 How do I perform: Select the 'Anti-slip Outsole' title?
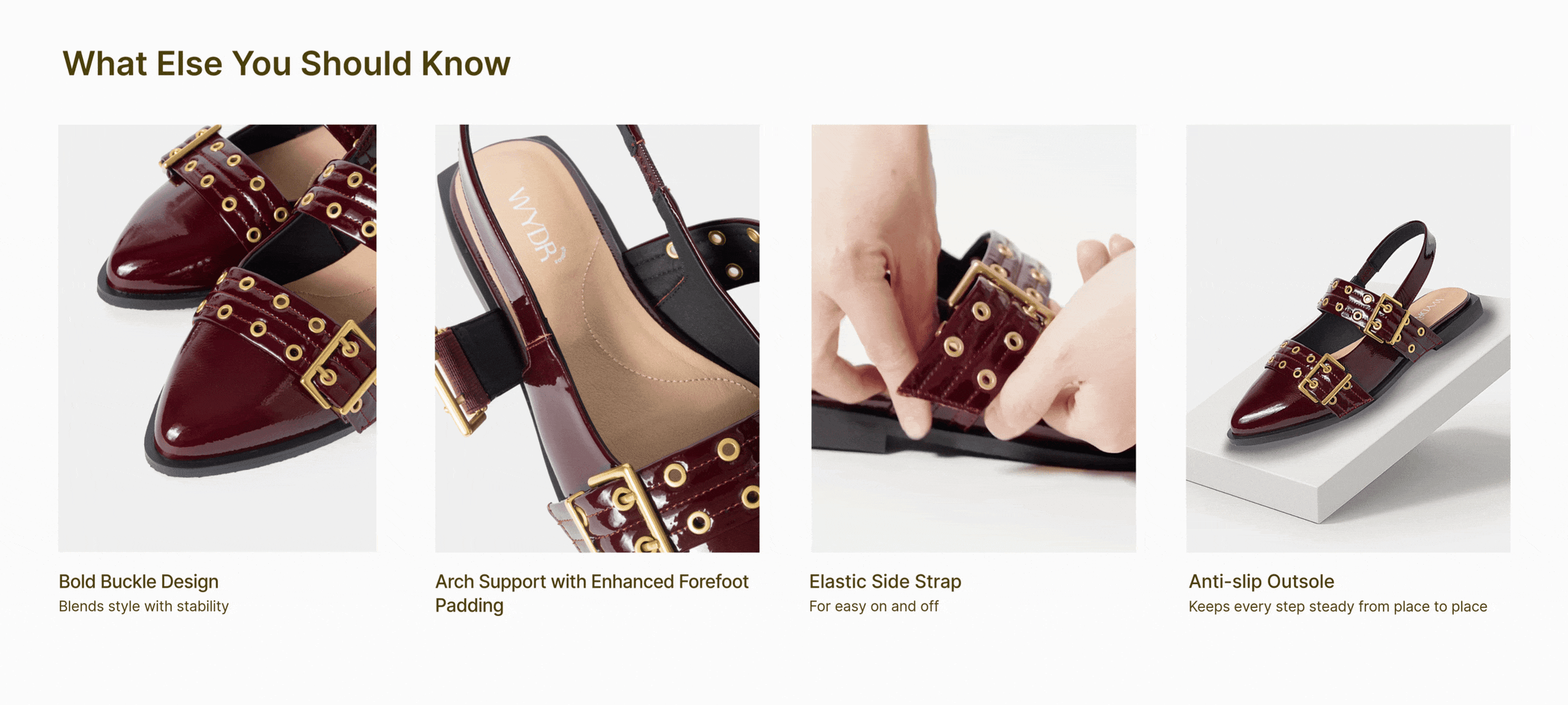pyautogui.click(x=1261, y=582)
